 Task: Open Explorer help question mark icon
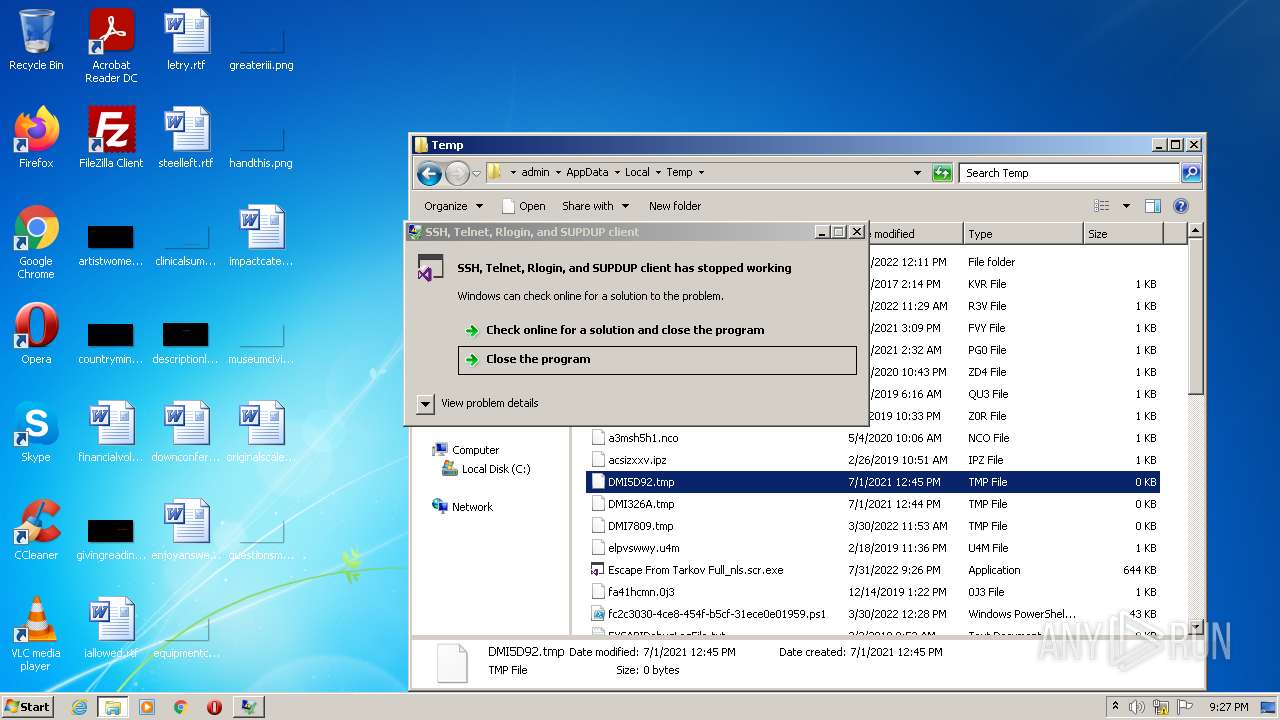[x=1180, y=206]
